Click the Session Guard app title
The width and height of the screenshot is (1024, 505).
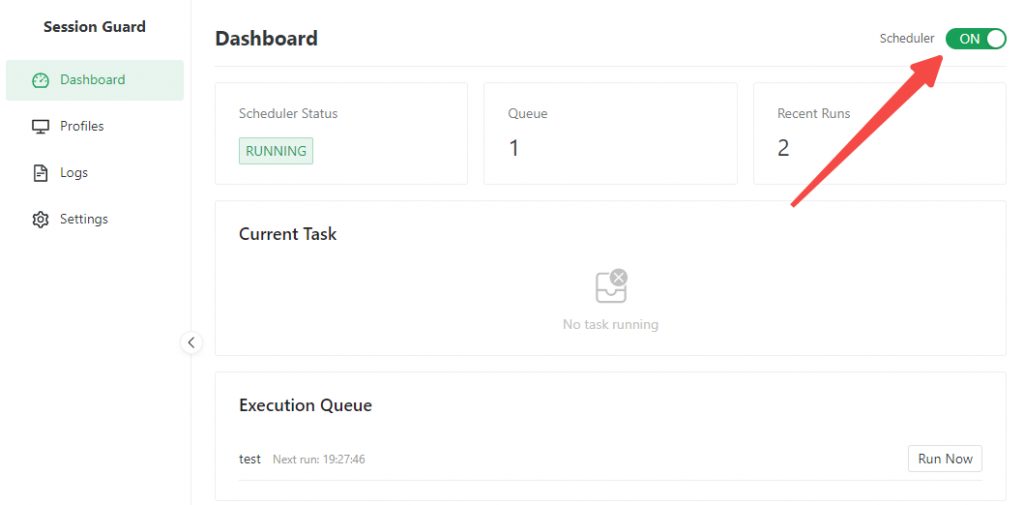click(94, 27)
